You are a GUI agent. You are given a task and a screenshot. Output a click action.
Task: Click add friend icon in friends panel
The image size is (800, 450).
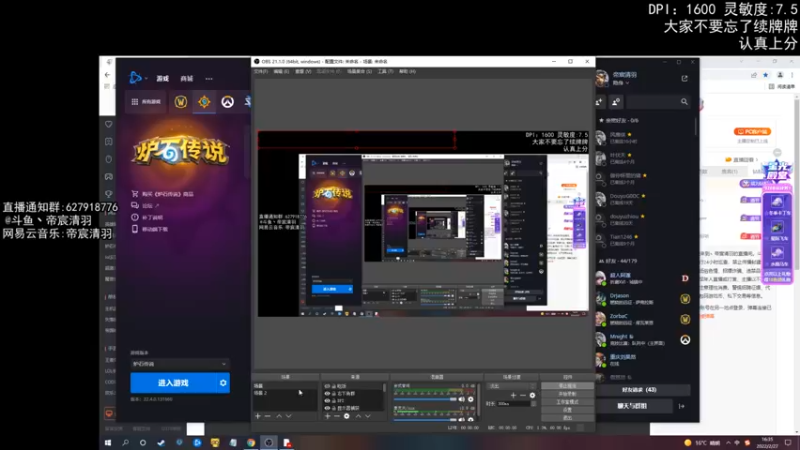pyautogui.click(x=599, y=102)
